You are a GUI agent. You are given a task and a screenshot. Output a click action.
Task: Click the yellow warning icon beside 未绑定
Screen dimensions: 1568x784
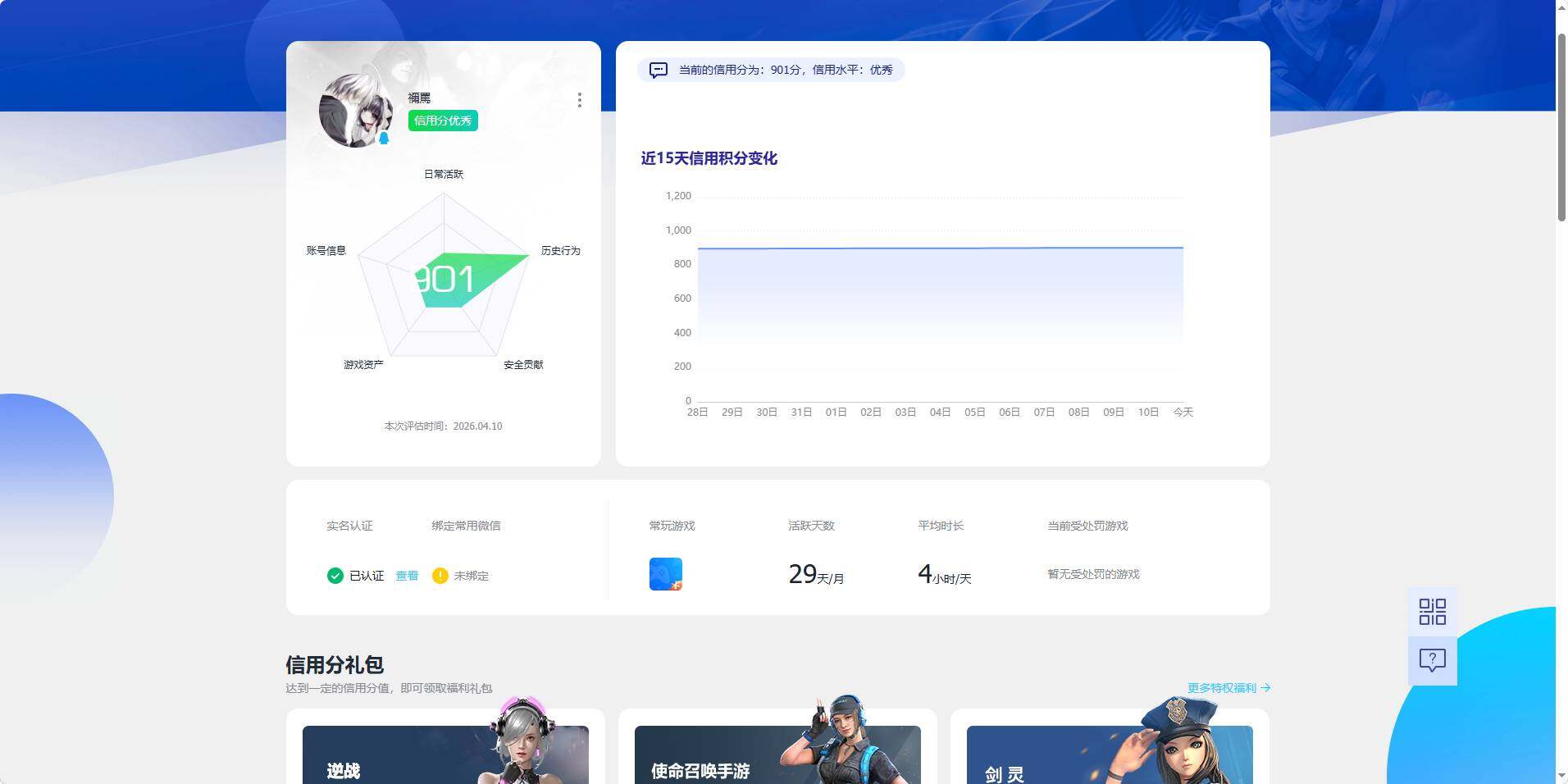coord(440,576)
